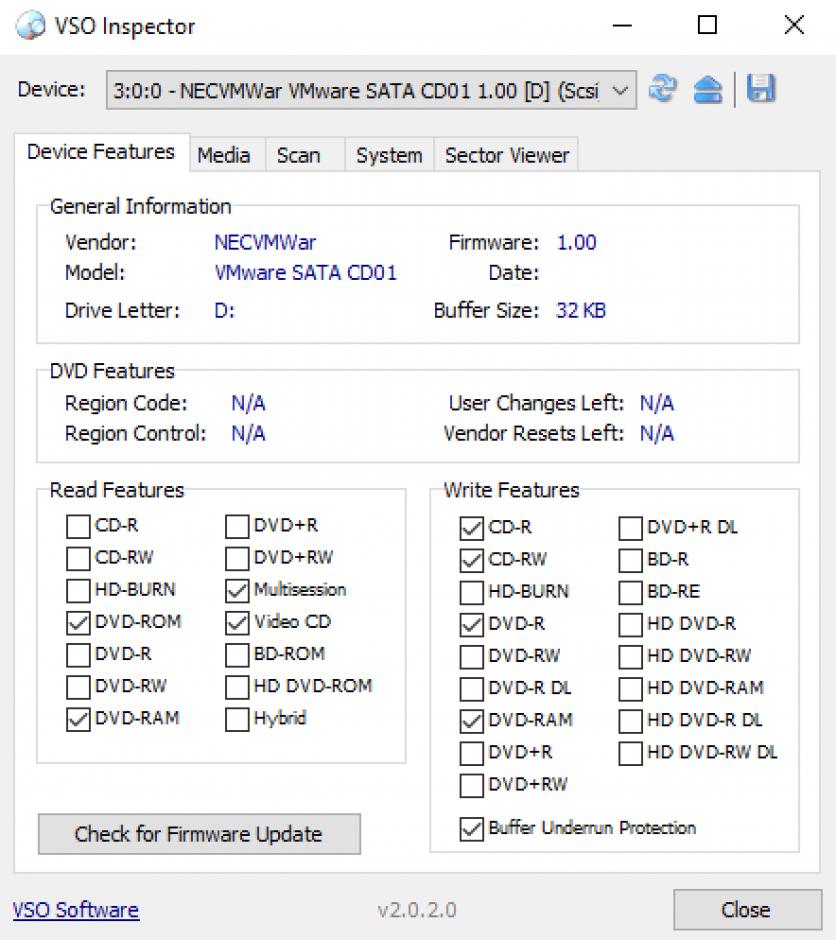Uncheck DVD-RAM in Read Features

[78, 719]
